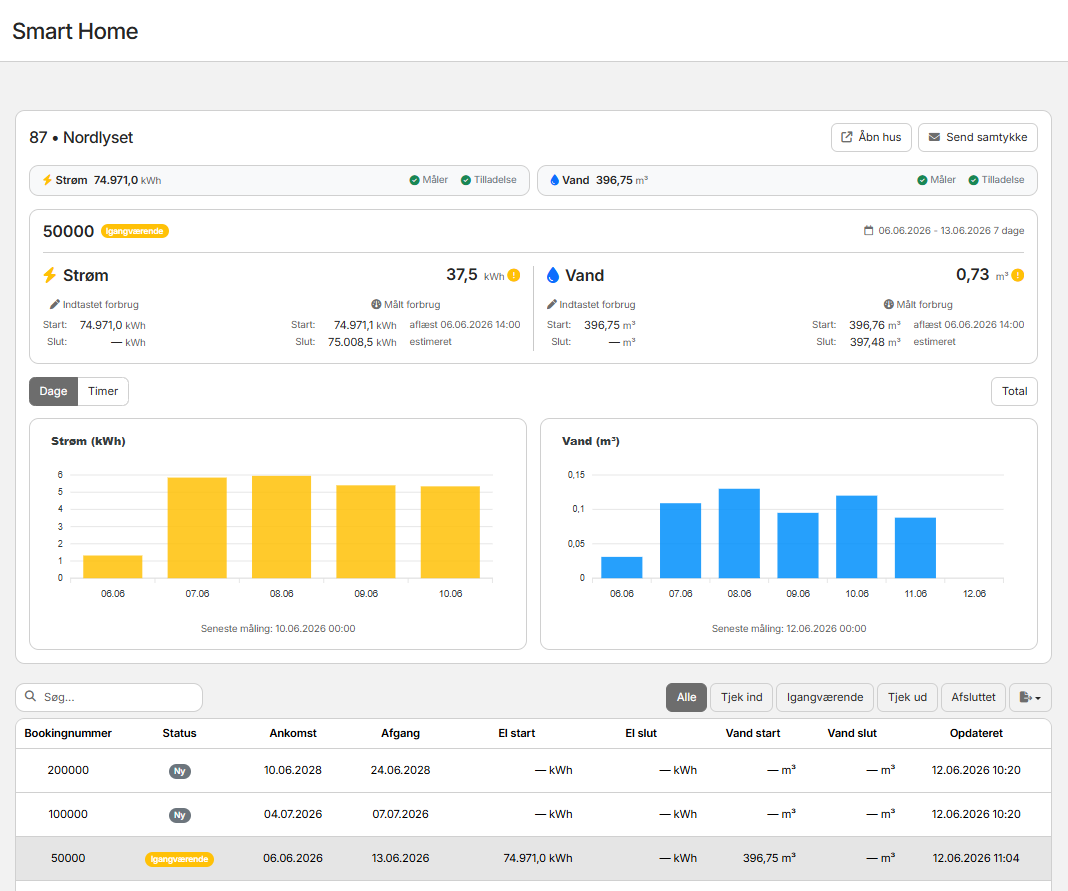
Task: Click Send samtykke button
Action: tap(977, 137)
